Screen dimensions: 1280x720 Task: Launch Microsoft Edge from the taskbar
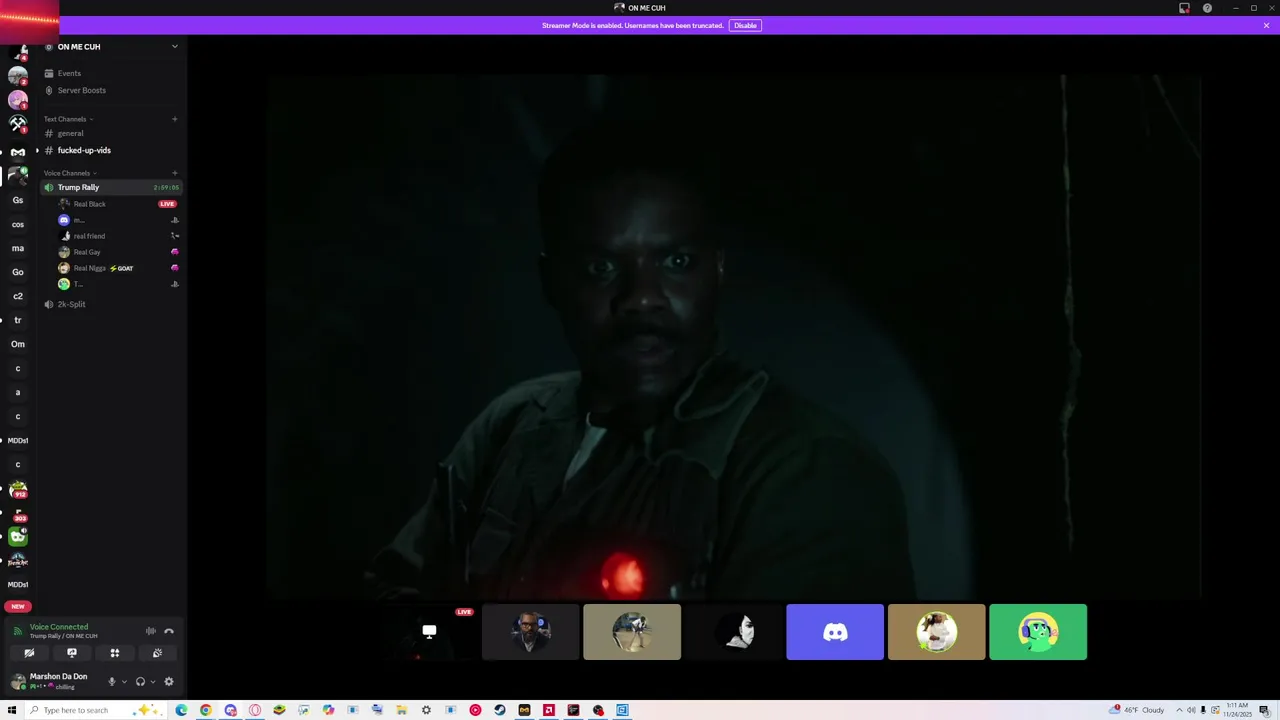point(181,710)
